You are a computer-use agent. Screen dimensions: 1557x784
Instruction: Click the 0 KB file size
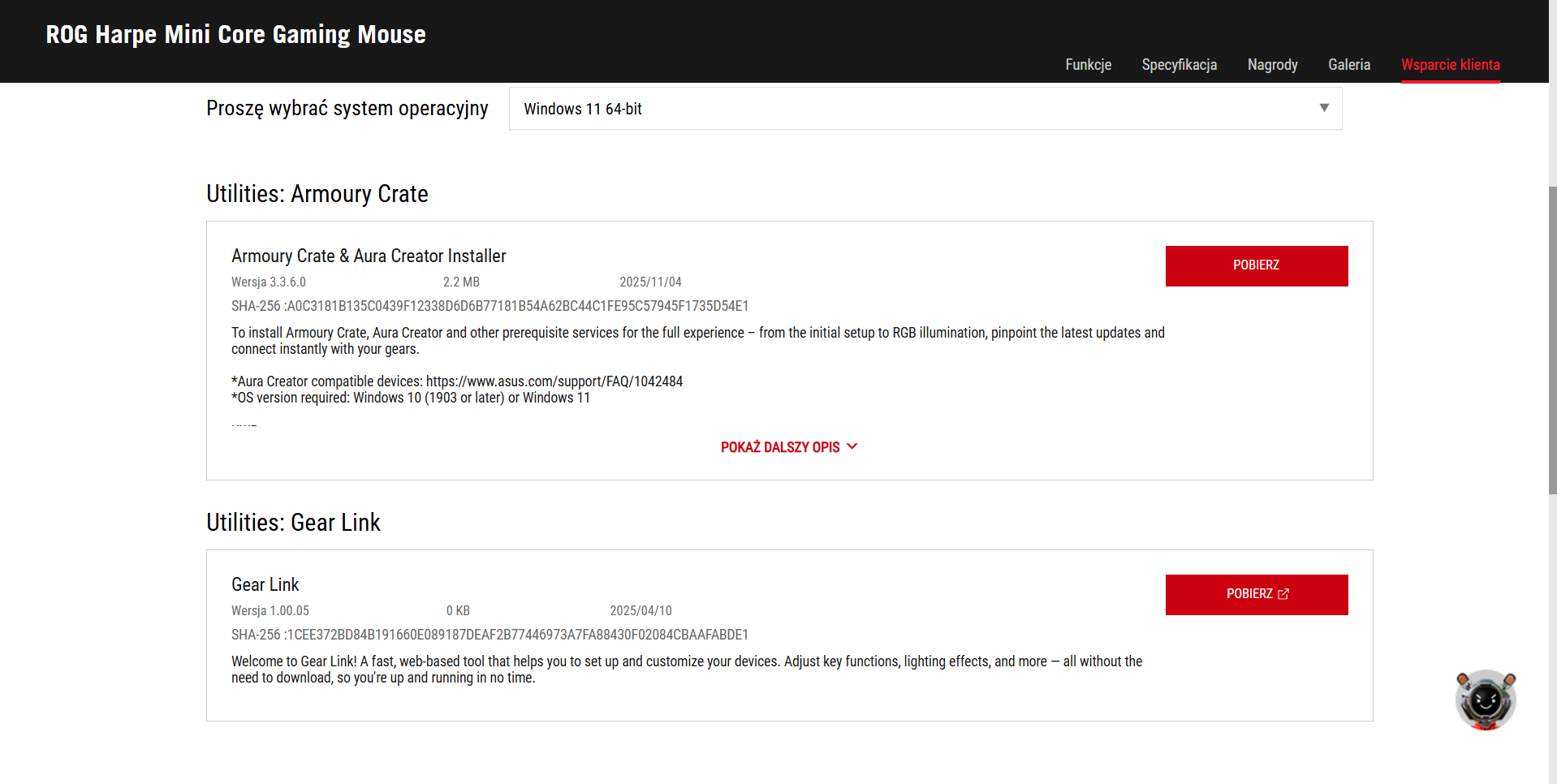coord(458,611)
